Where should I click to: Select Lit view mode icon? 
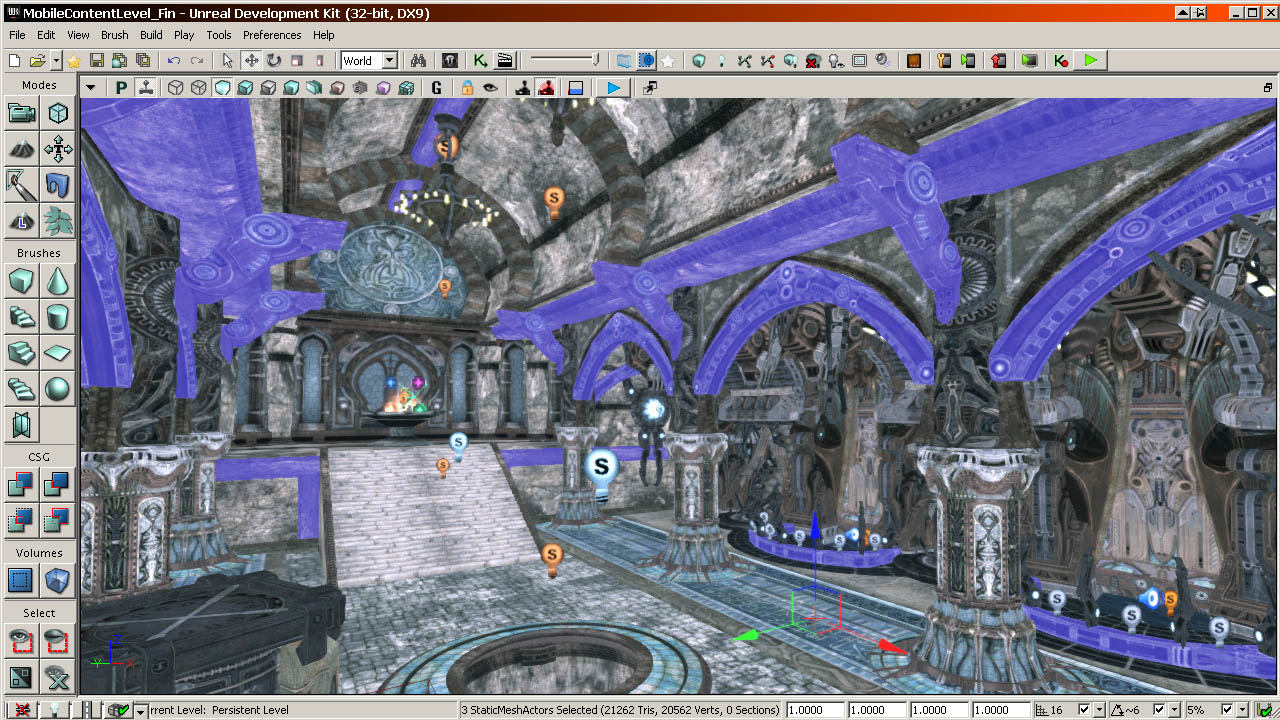(245, 88)
